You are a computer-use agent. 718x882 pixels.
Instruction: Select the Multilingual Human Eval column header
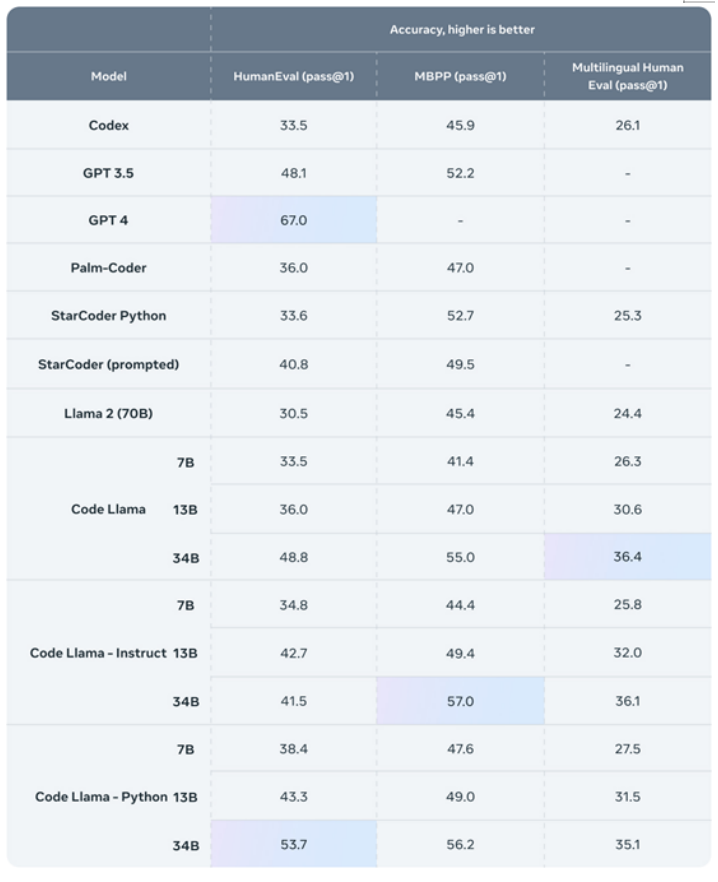point(627,76)
